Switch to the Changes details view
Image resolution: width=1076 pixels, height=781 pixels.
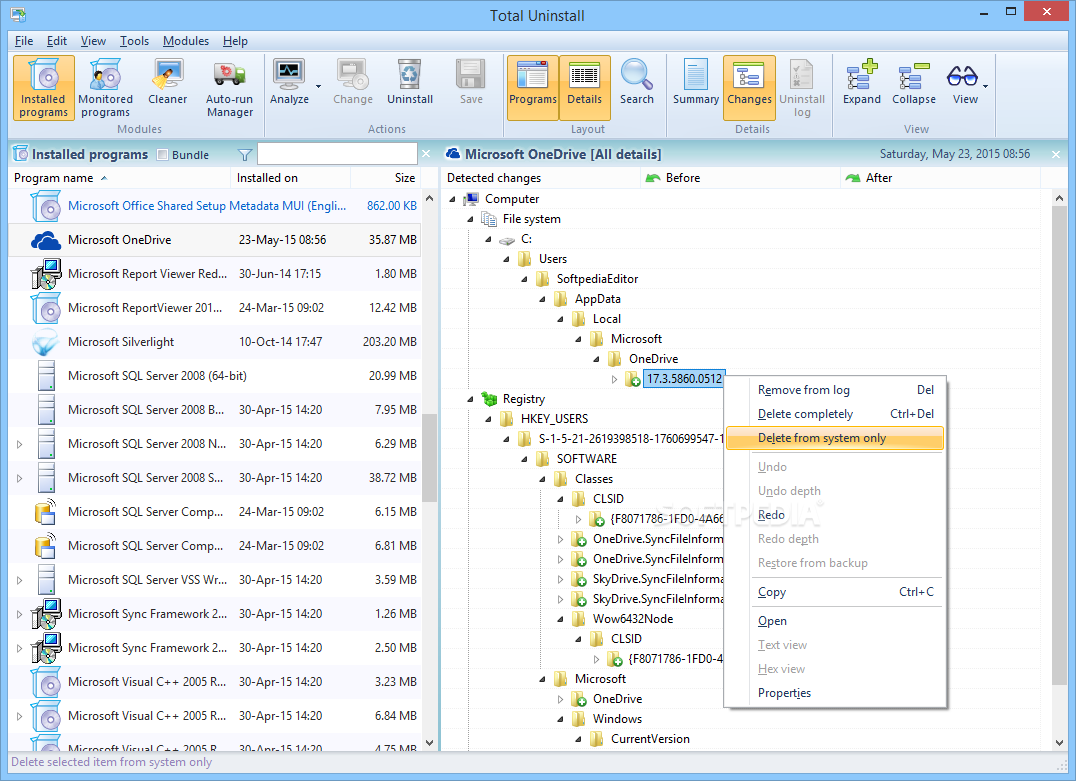tap(749, 89)
